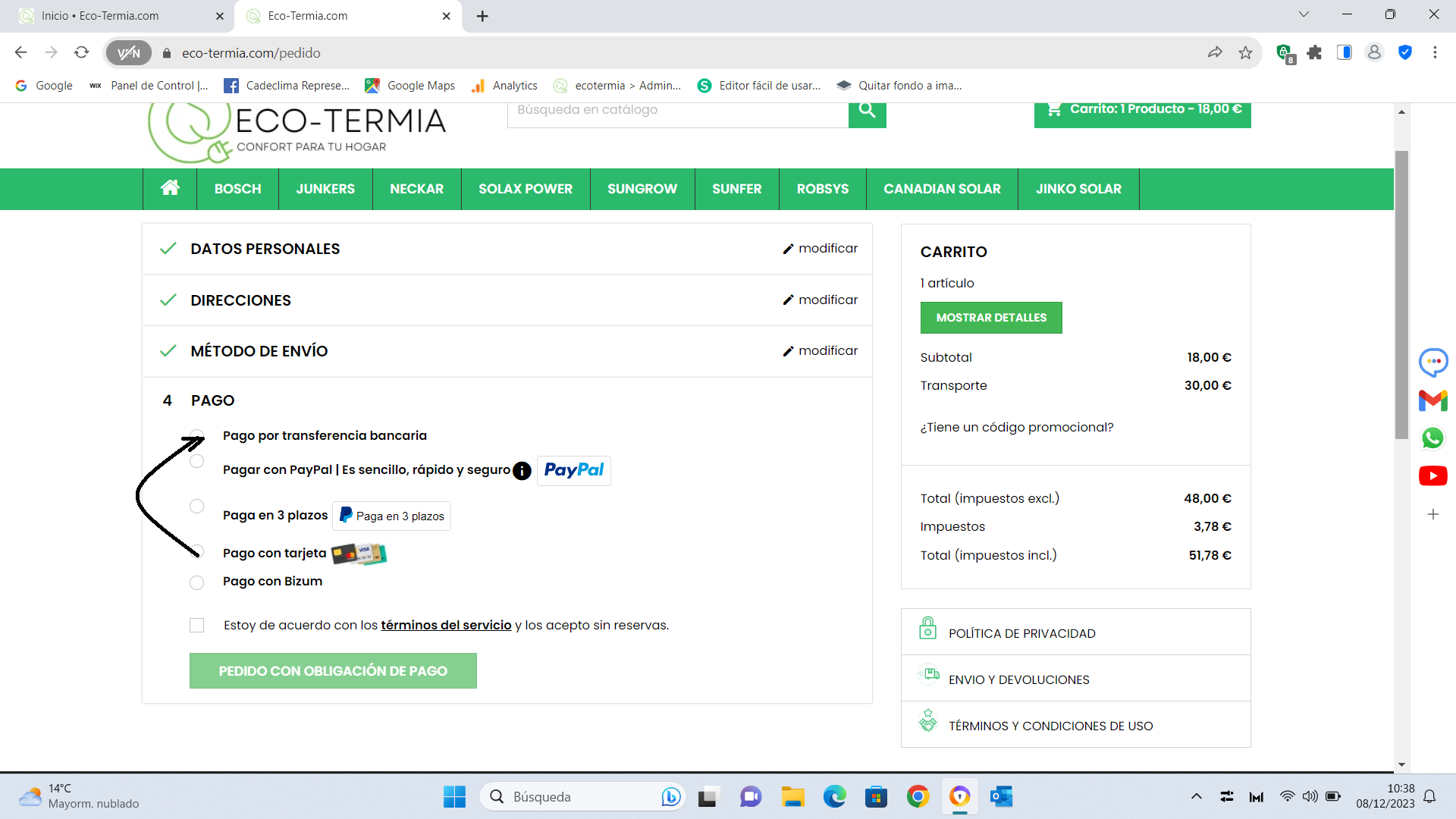Reload the page
This screenshot has height=819, width=1456.
[81, 52]
